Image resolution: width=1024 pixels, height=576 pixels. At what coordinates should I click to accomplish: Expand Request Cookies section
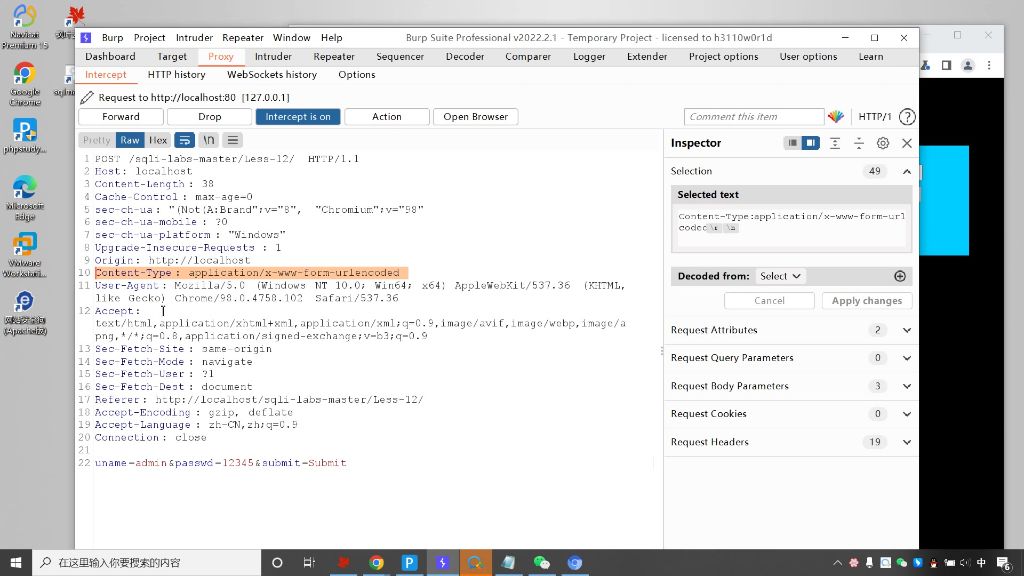tap(906, 414)
